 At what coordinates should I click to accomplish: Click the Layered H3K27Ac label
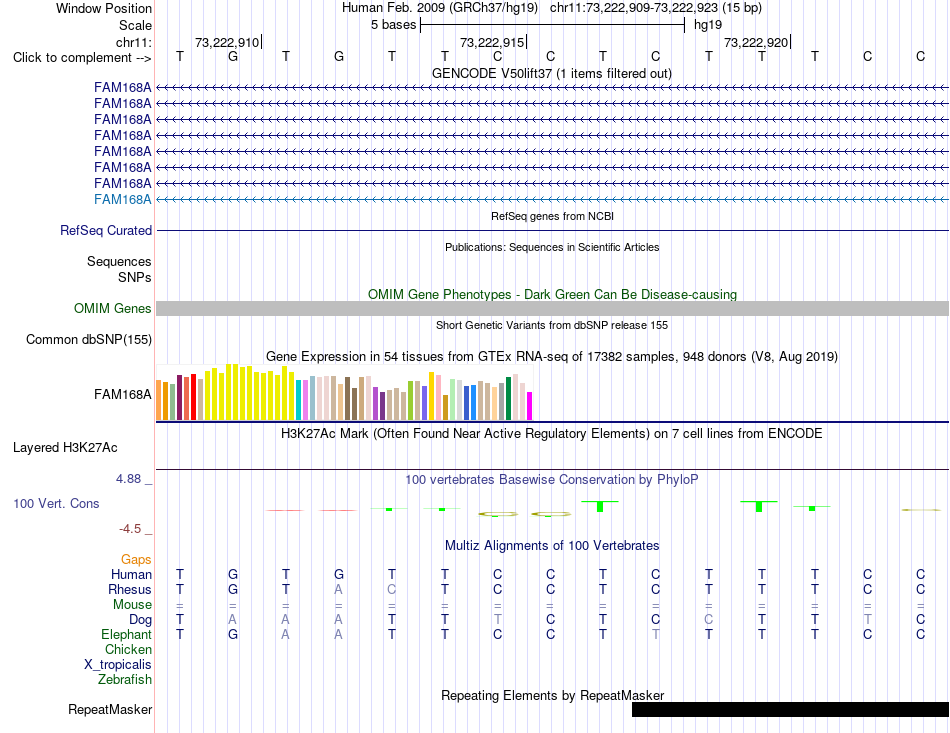tap(65, 448)
